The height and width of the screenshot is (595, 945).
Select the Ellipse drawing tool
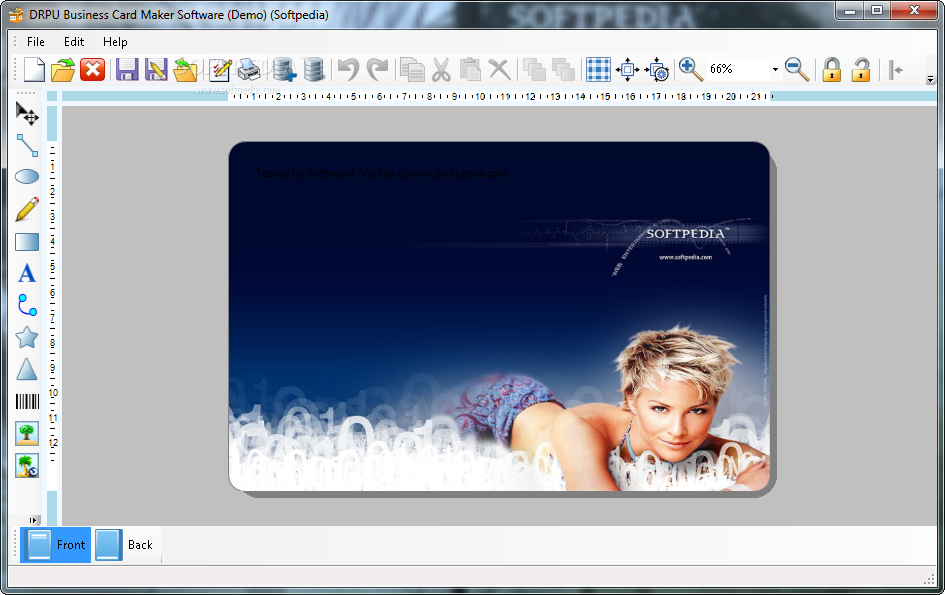27,177
